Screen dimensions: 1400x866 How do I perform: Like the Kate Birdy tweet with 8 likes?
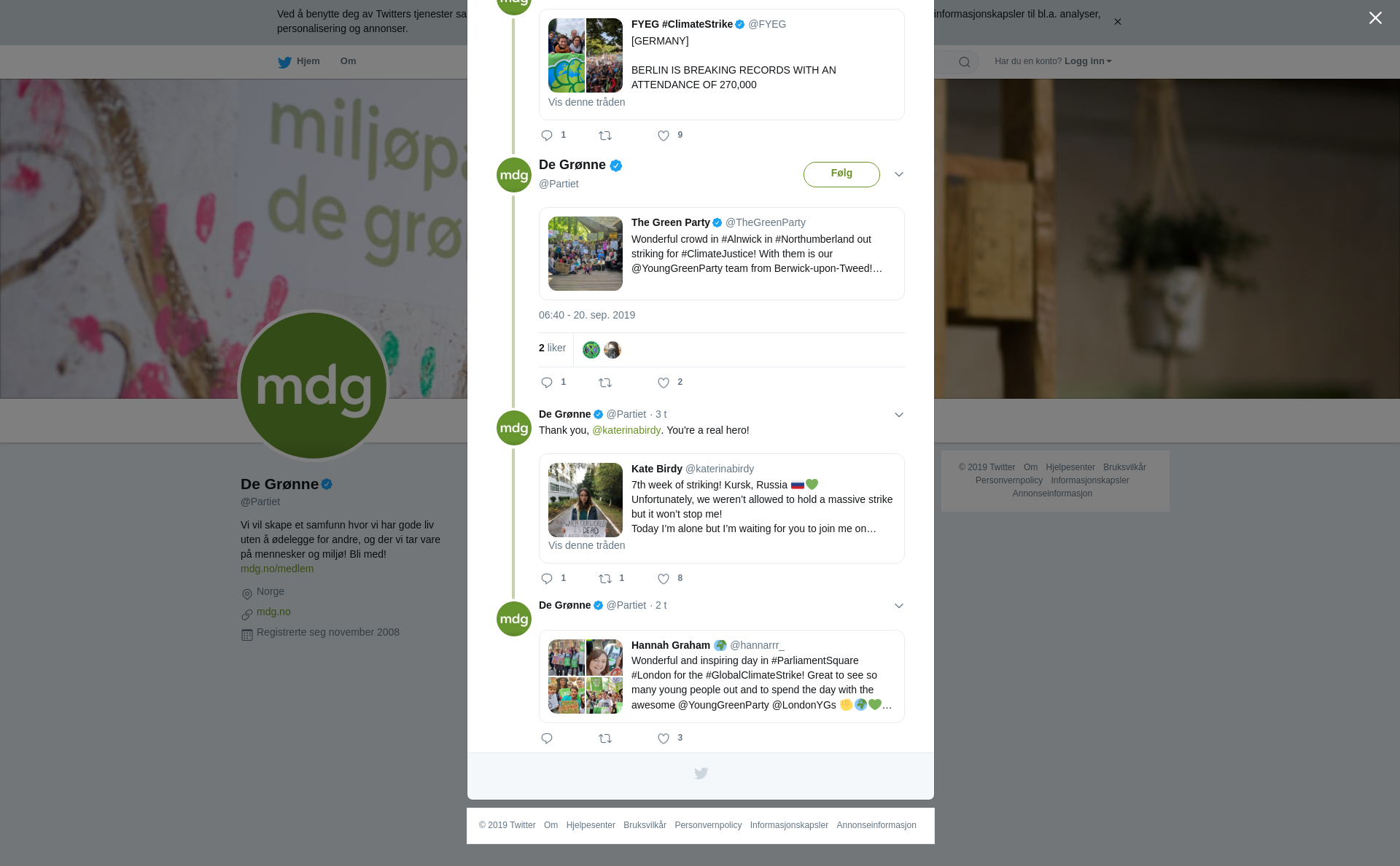tap(664, 579)
